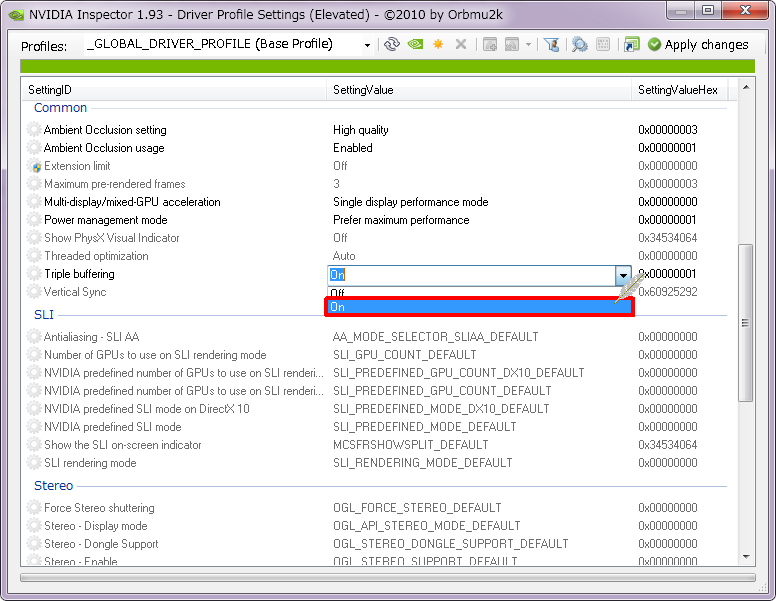Click the gear icon beside Stereo - Display mode
The image size is (776, 601).
(x=34, y=526)
